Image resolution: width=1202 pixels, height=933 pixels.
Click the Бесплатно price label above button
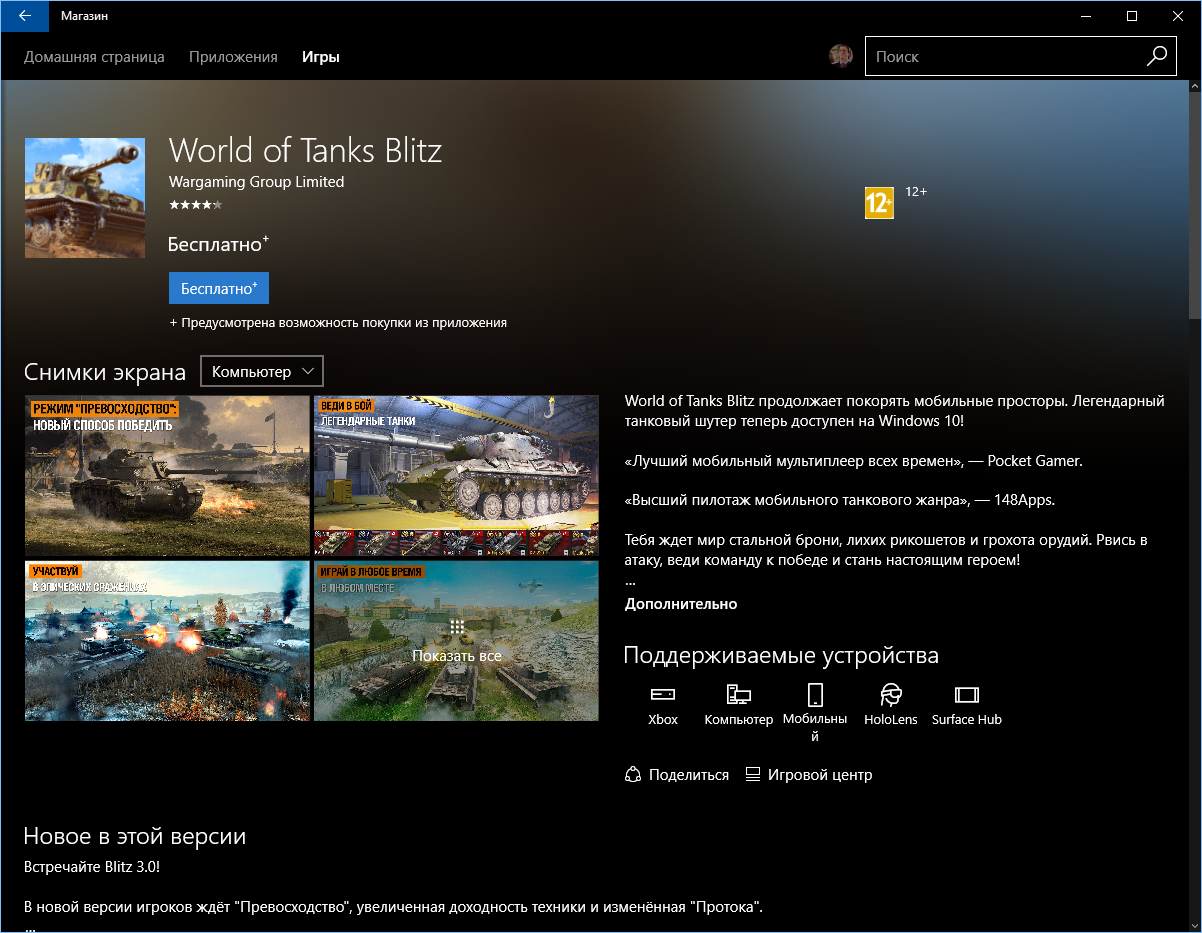pos(219,244)
